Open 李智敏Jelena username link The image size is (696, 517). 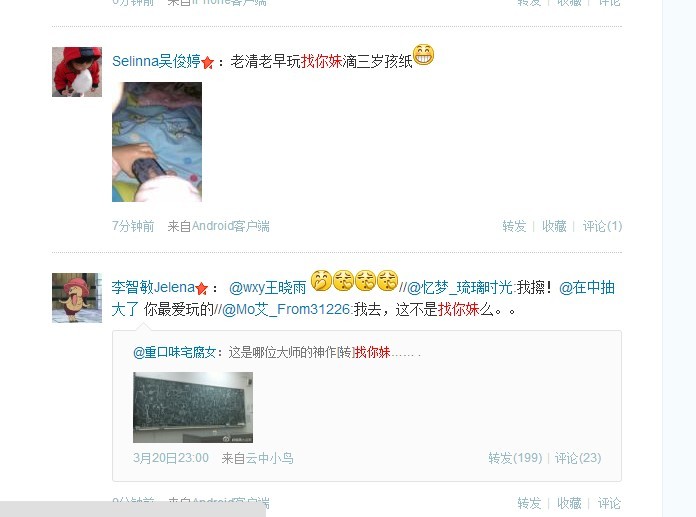153,288
